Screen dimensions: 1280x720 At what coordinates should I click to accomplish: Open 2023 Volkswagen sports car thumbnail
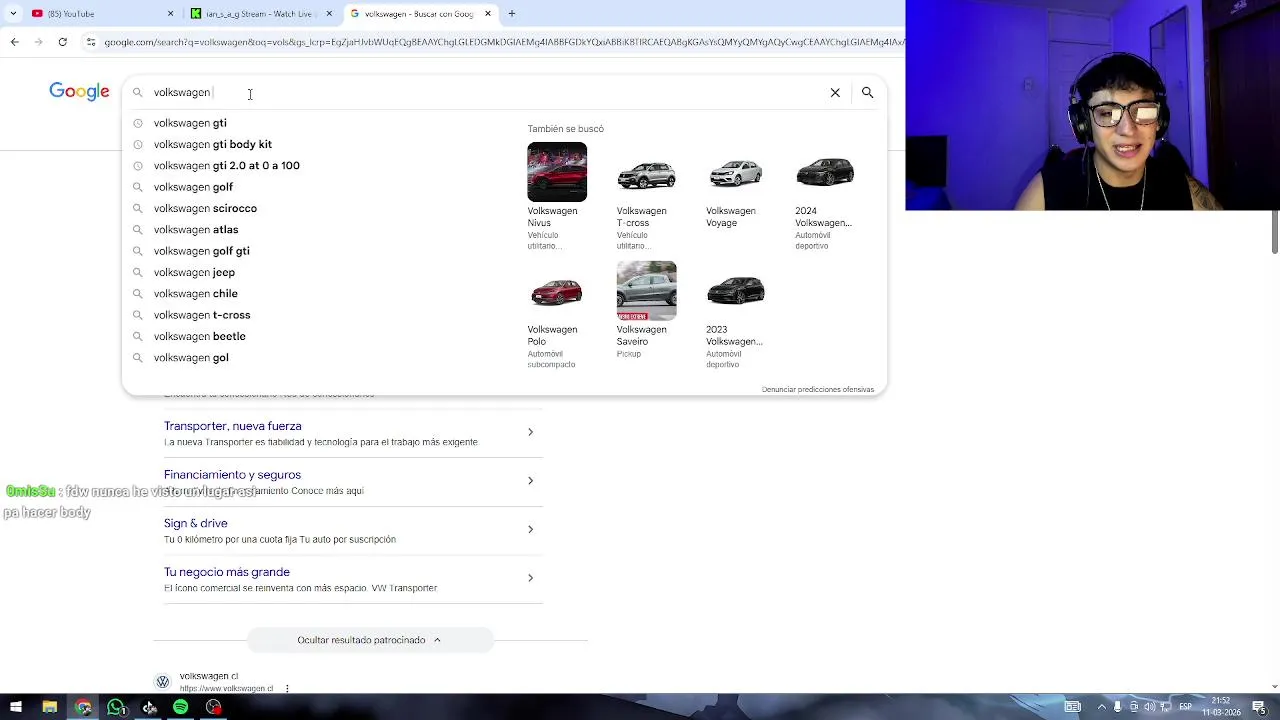(736, 291)
